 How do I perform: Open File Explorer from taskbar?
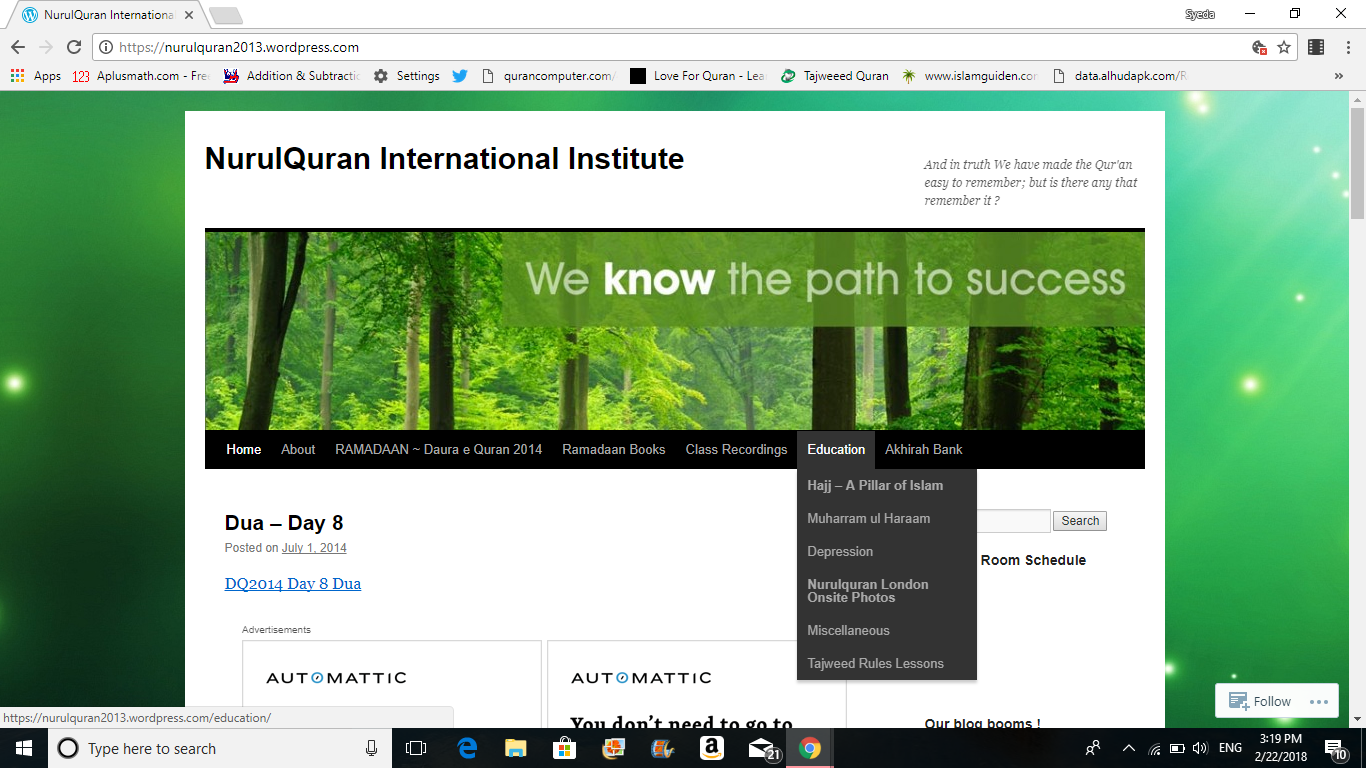pyautogui.click(x=515, y=748)
